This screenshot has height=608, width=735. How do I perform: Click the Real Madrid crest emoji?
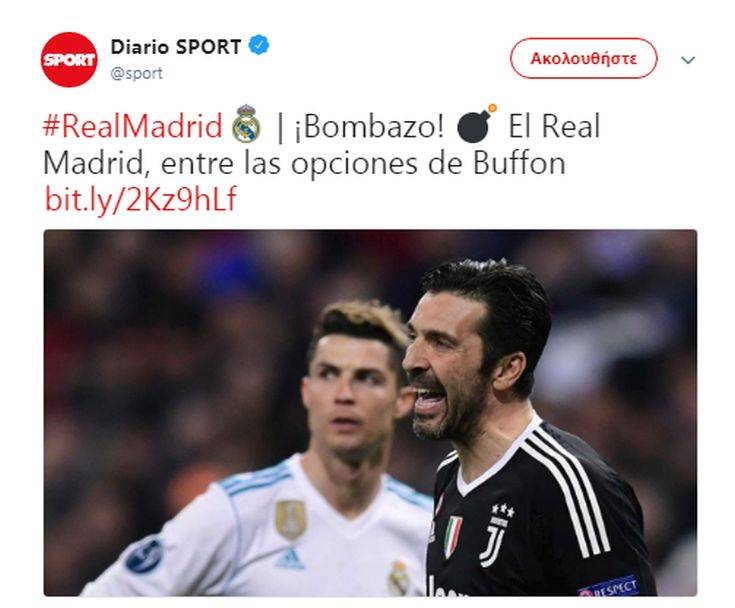246,124
